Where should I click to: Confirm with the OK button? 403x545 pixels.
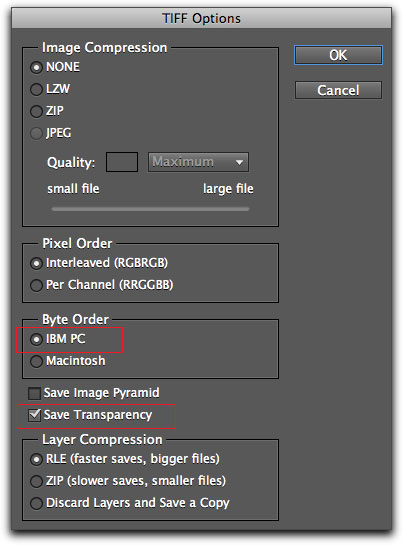pos(338,55)
